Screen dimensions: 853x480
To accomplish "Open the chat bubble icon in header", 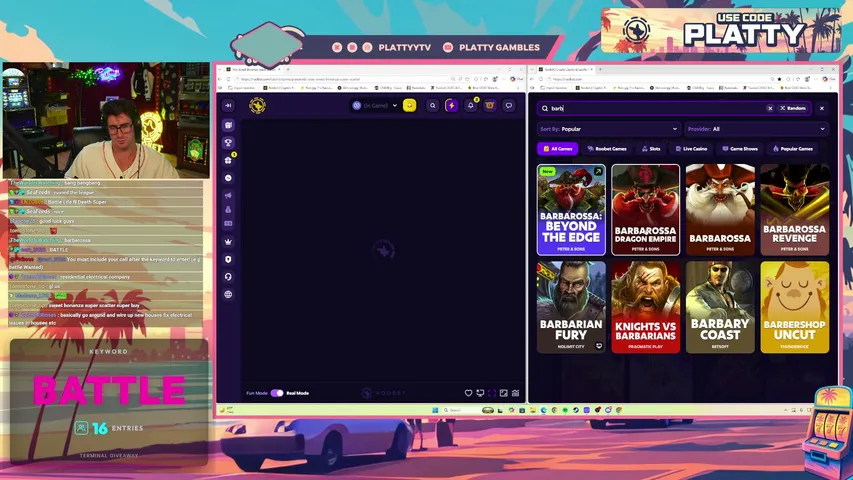I will pos(509,106).
